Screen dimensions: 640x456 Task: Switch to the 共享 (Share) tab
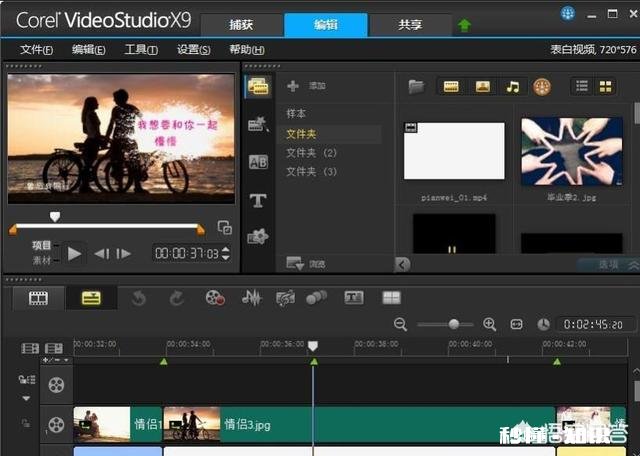coord(410,25)
